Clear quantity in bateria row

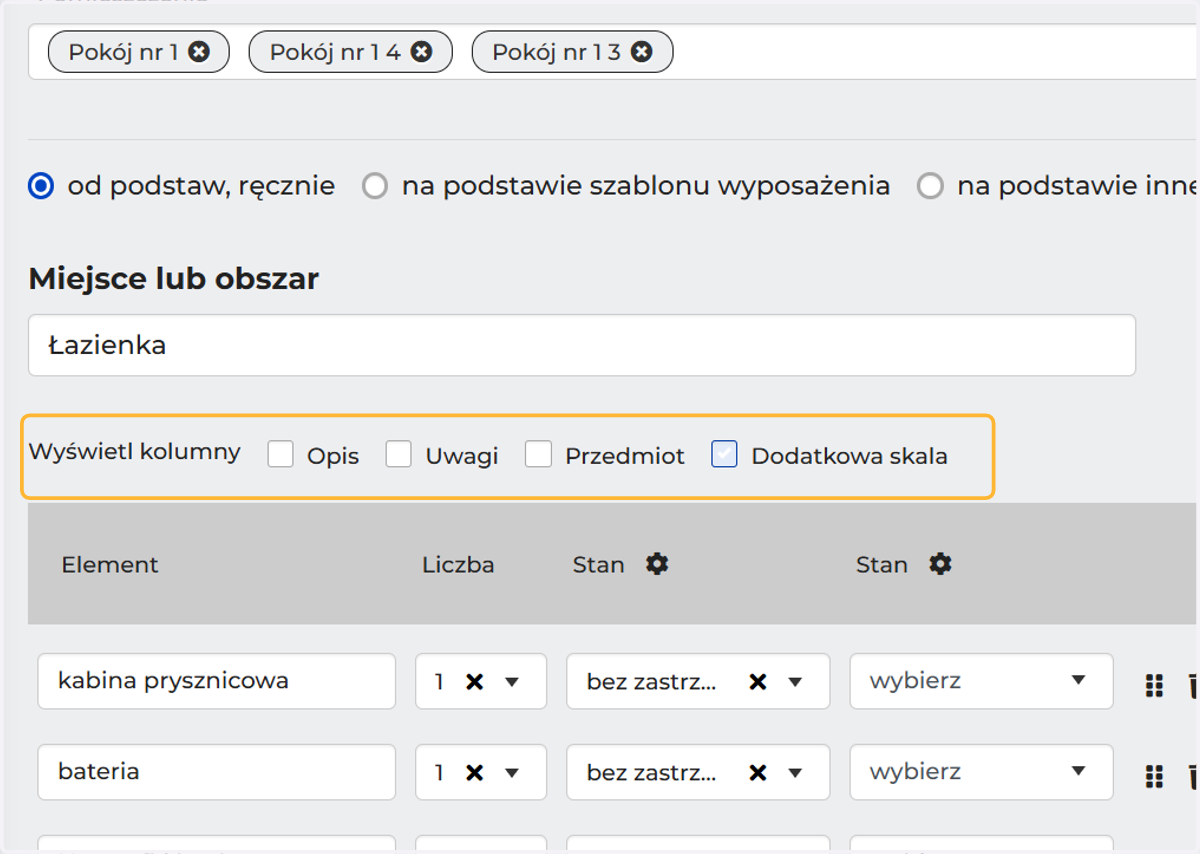(475, 772)
